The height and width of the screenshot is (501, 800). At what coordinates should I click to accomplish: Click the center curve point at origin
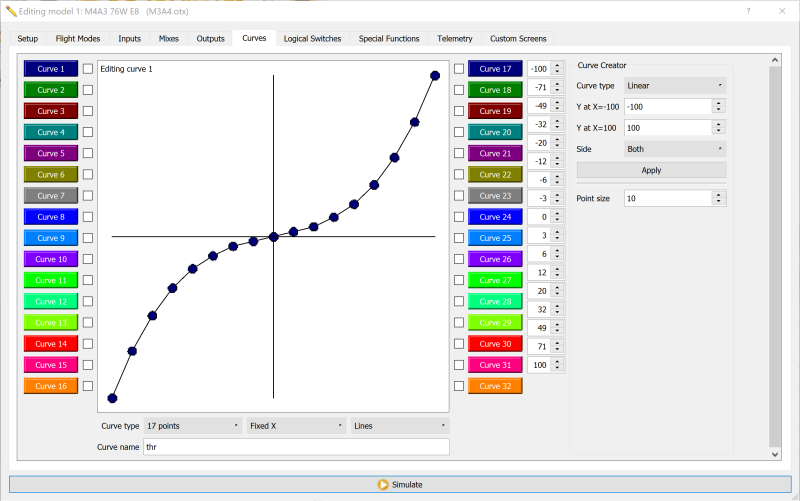tap(273, 237)
